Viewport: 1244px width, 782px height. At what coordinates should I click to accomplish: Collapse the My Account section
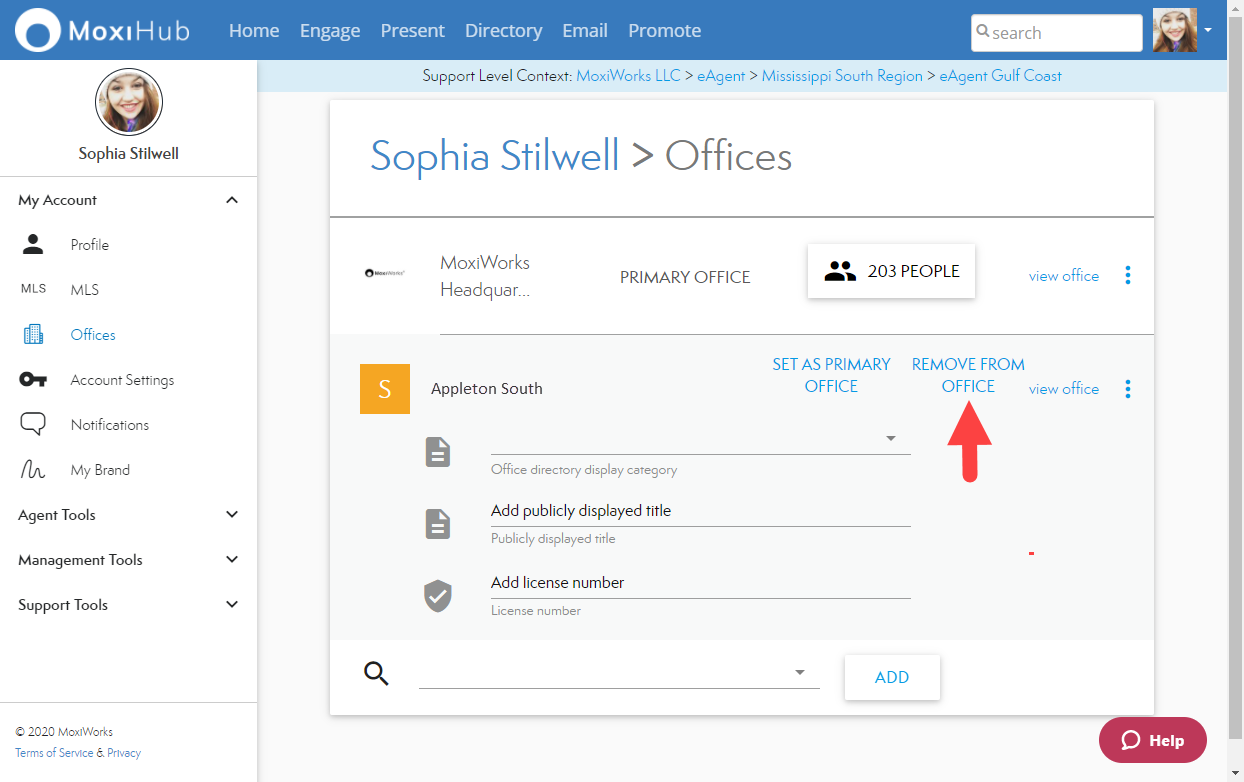(232, 200)
